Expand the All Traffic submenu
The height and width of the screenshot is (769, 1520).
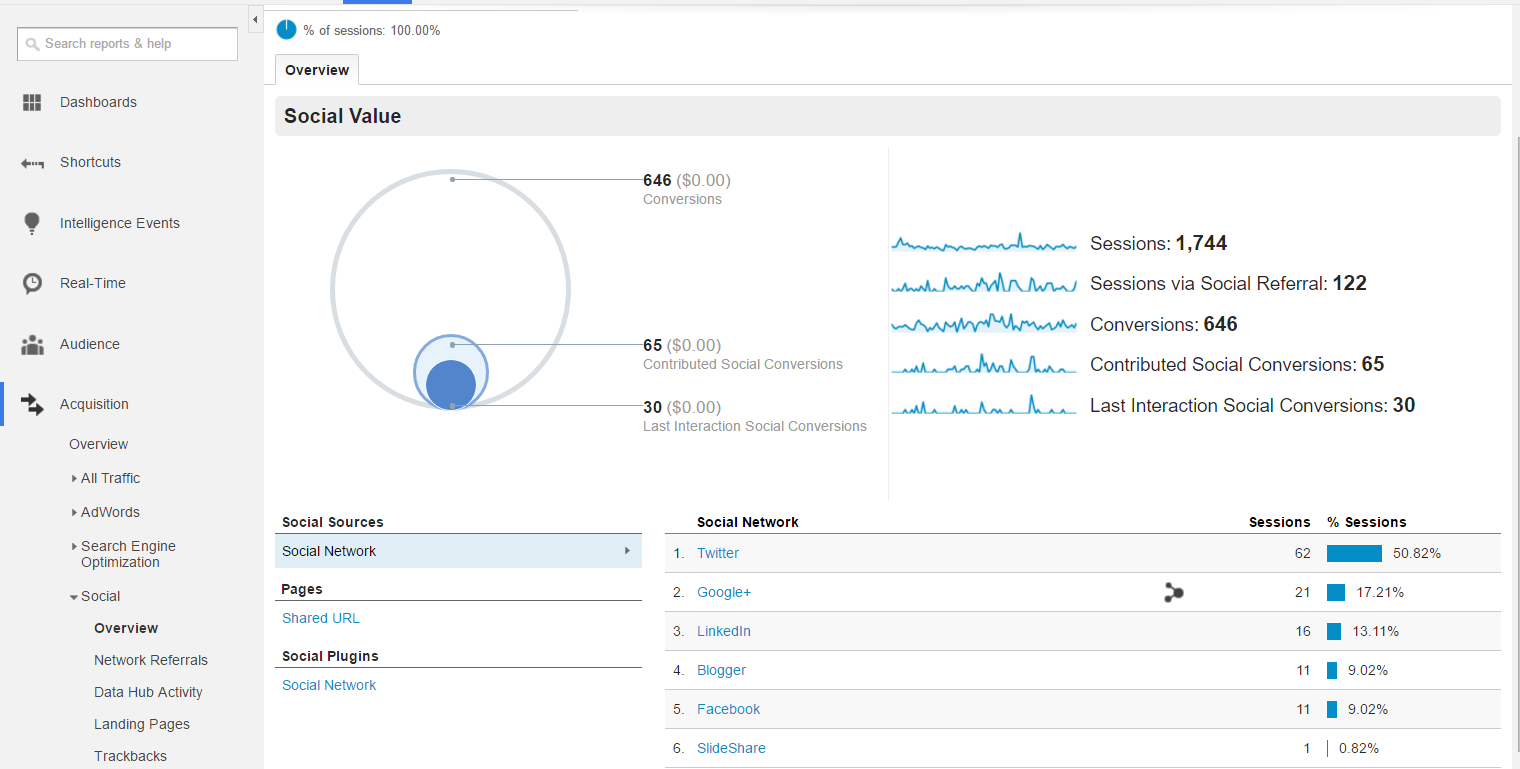point(75,479)
